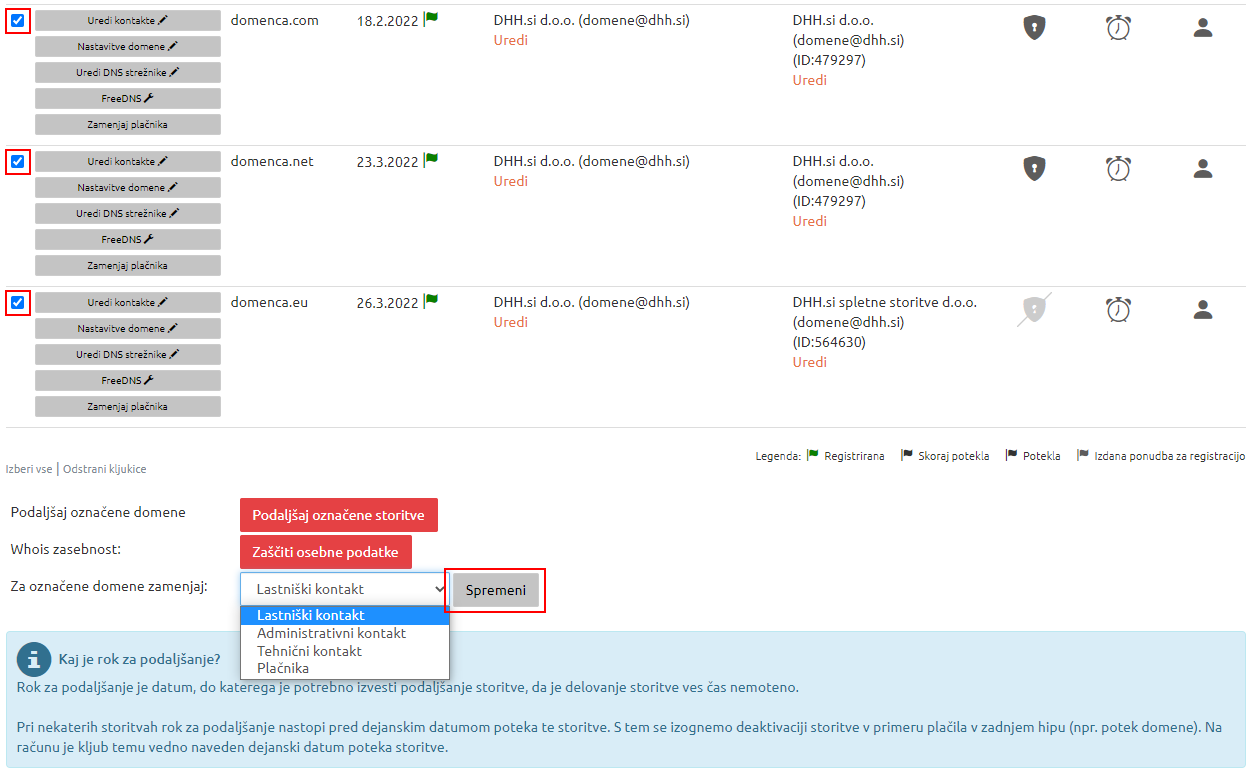Select Administrativni kontakt option
1253x777 pixels.
pos(345,633)
